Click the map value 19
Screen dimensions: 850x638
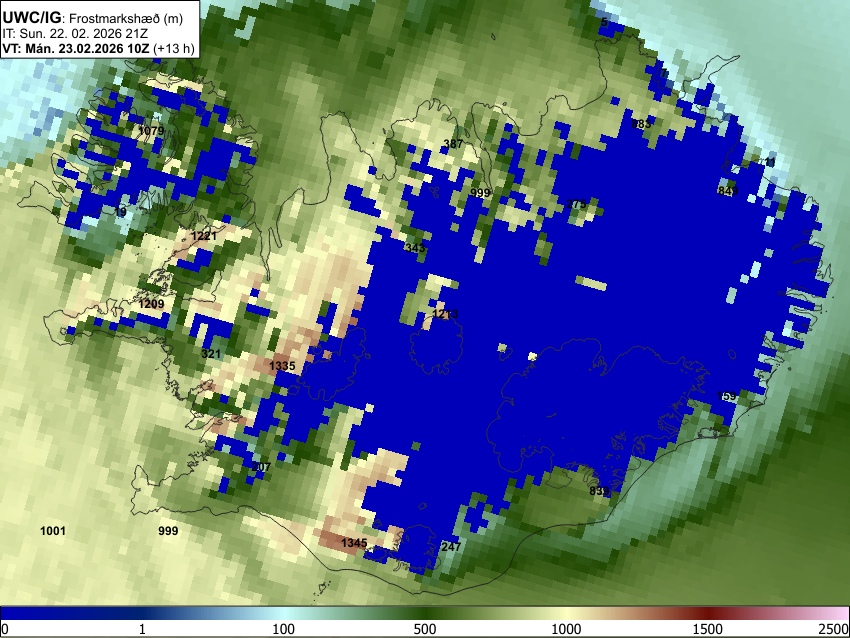pyautogui.click(x=120, y=212)
